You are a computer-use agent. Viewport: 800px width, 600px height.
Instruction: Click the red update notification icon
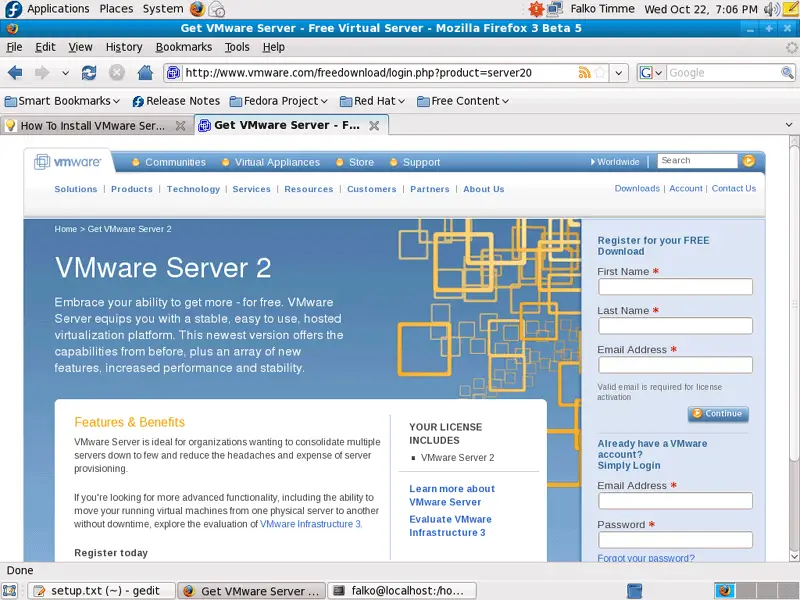coord(536,9)
